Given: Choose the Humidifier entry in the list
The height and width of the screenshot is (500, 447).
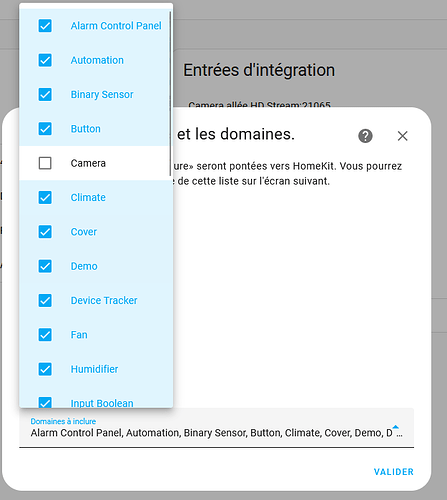Looking at the screenshot, I should pyautogui.click(x=96, y=369).
